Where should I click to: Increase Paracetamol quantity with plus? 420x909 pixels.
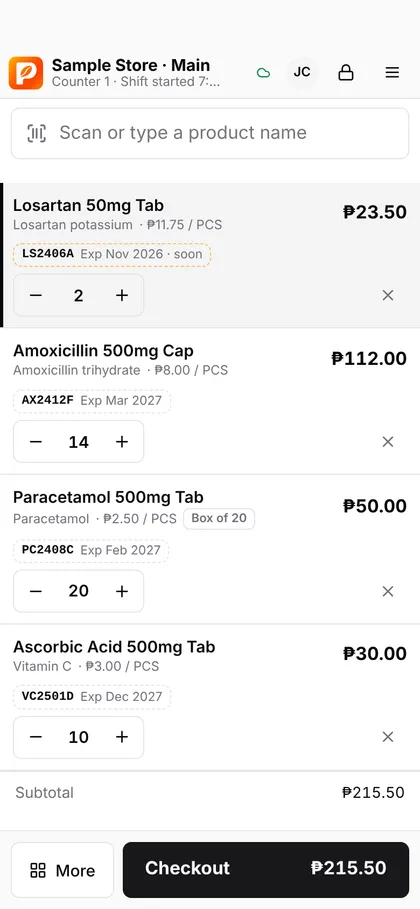click(x=122, y=591)
